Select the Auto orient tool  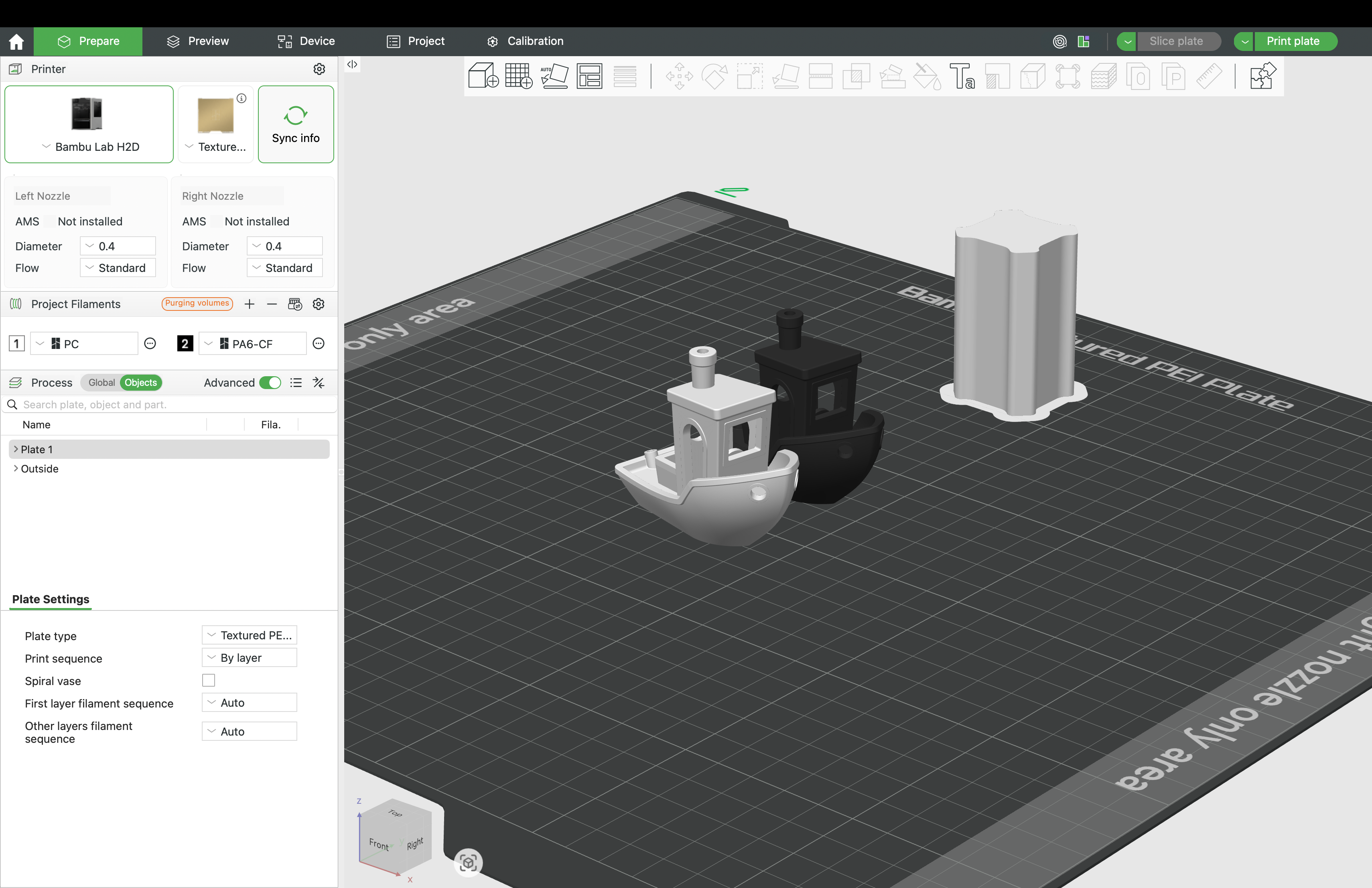tap(554, 76)
